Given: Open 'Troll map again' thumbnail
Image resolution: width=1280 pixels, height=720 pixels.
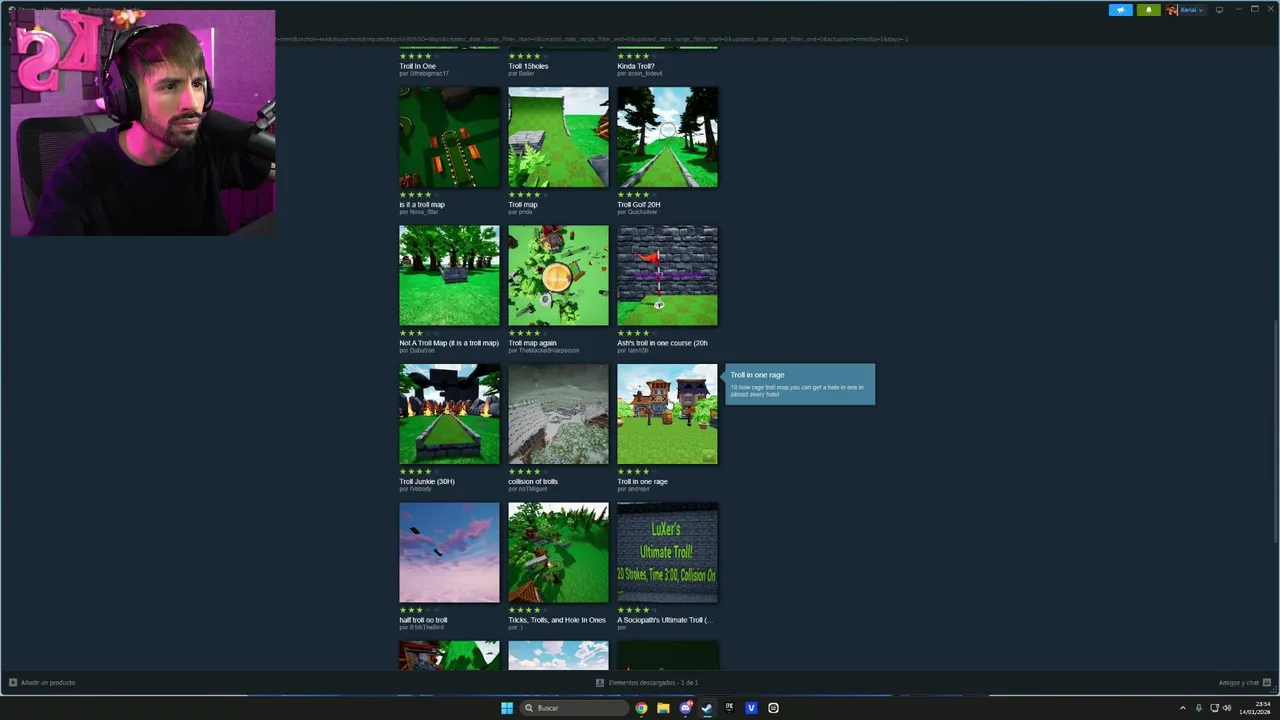Looking at the screenshot, I should (558, 275).
